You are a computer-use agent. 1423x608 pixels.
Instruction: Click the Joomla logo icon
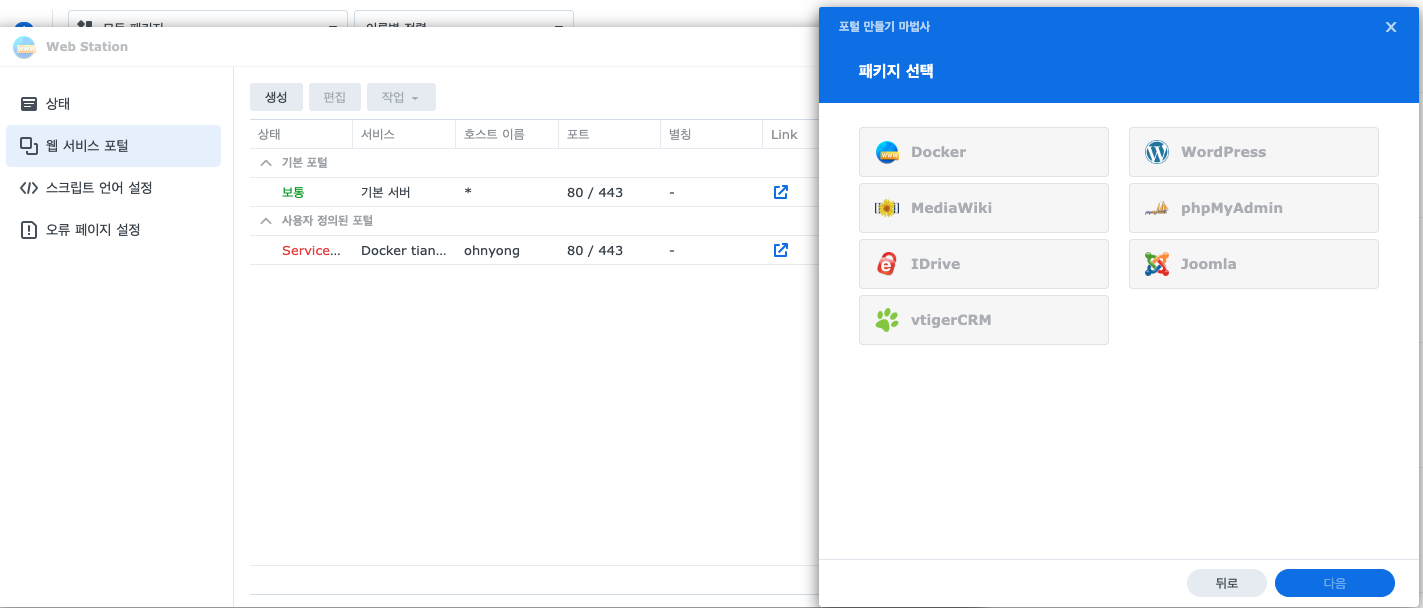coord(1157,264)
